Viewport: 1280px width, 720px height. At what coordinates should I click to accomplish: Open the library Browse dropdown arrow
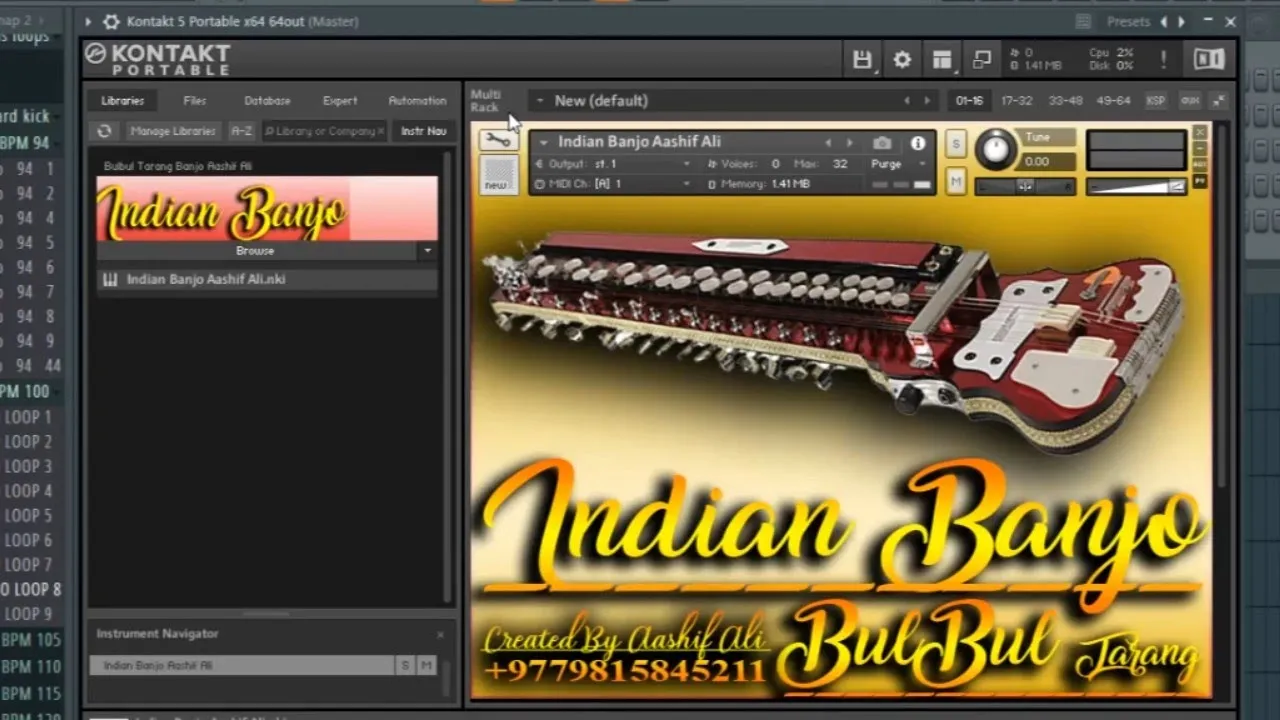pyautogui.click(x=427, y=251)
